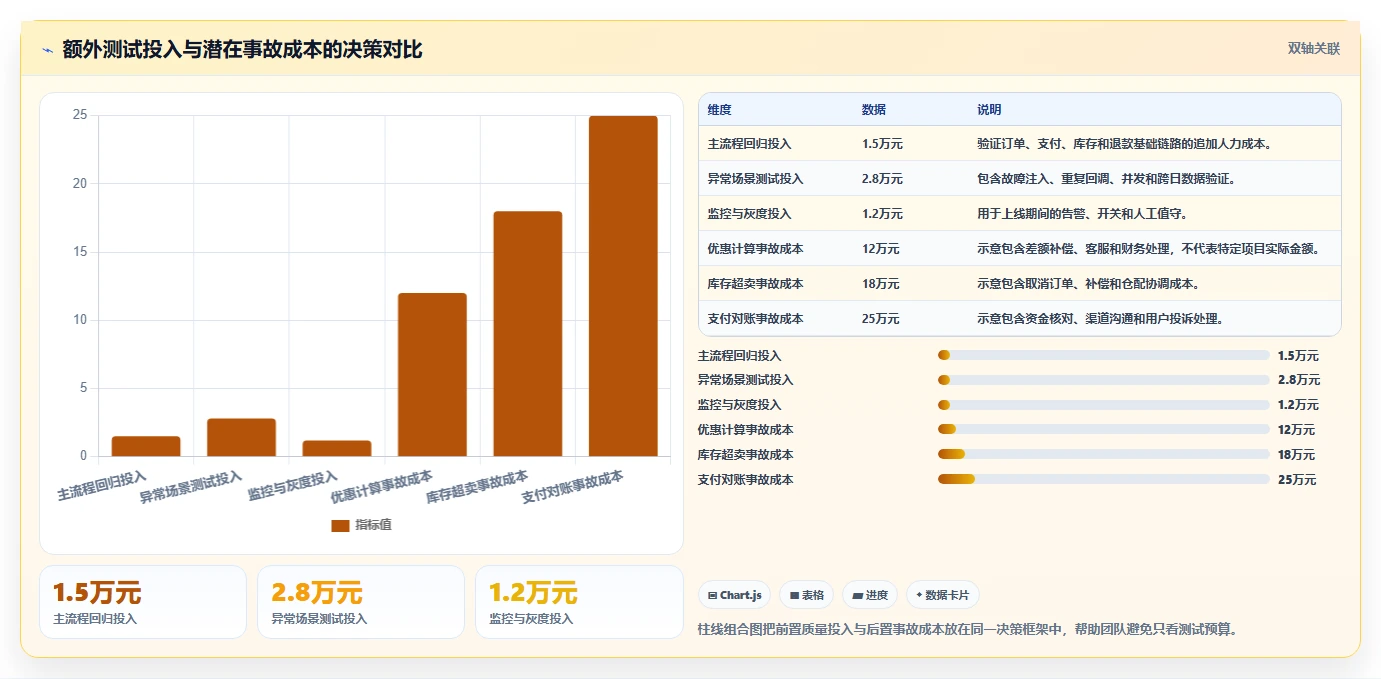Click the description starting 示意包含差额补偿
Screen dimensions: 1381x679
point(1151,249)
